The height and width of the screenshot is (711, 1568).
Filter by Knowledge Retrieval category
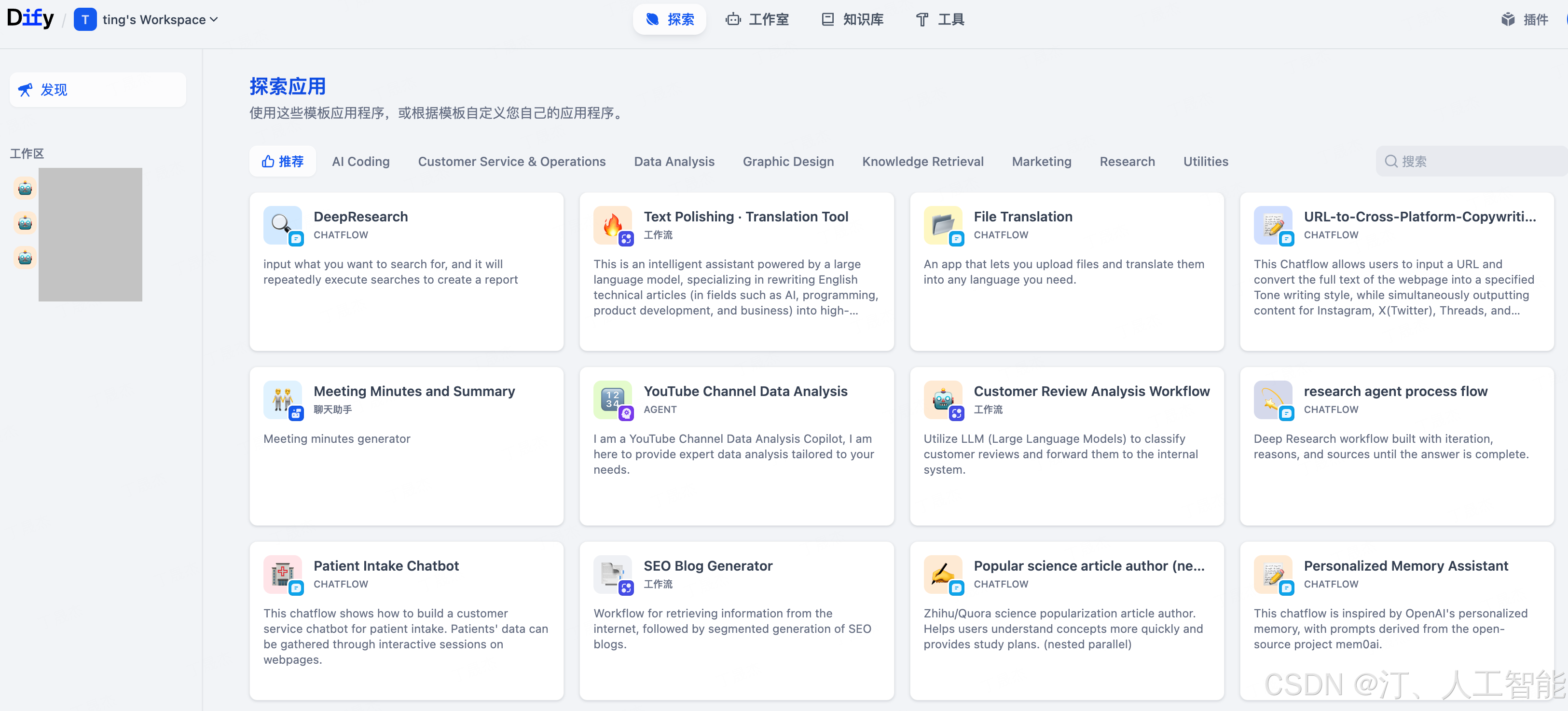(922, 161)
